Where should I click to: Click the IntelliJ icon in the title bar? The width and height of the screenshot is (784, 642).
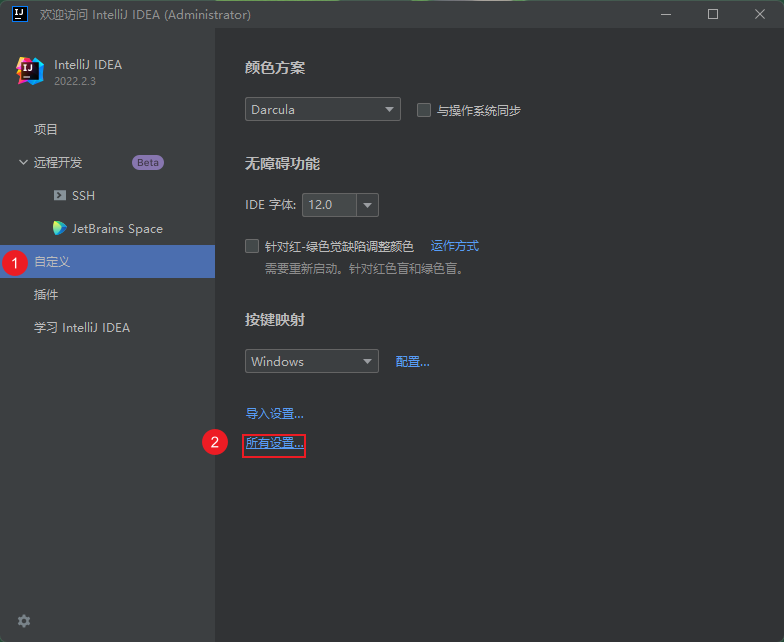point(20,14)
